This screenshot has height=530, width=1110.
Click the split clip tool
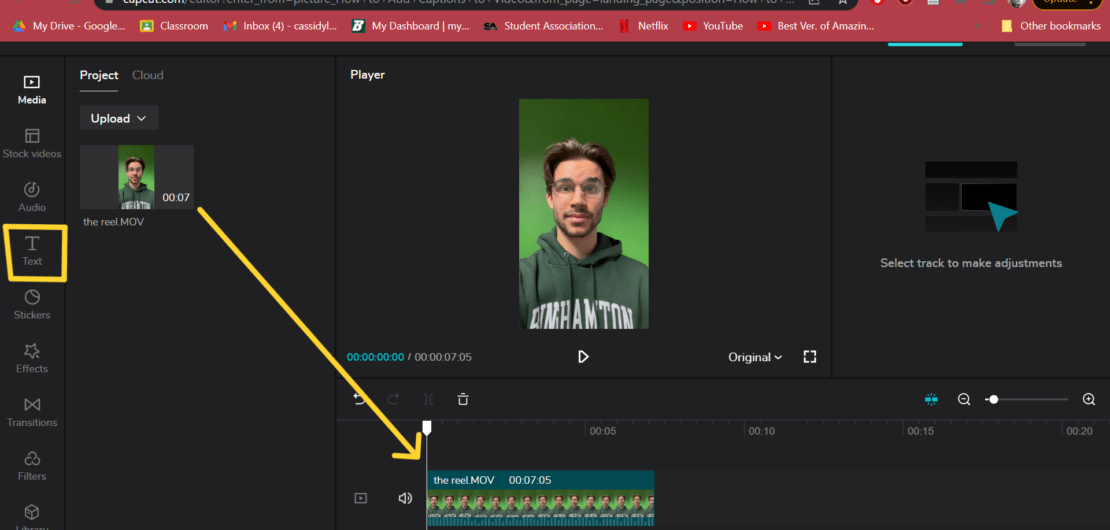point(428,399)
